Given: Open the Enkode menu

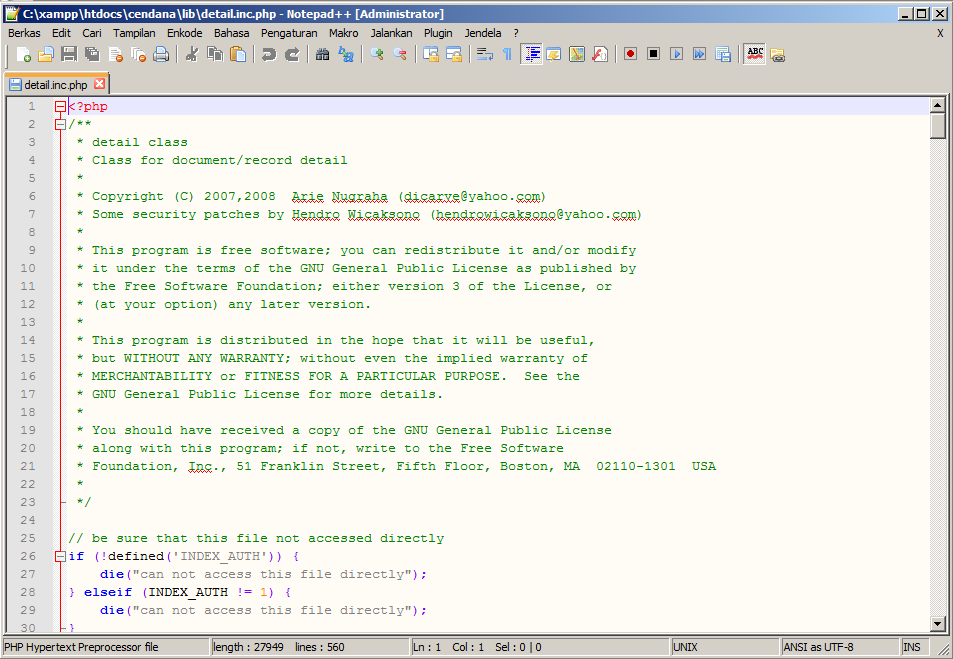Looking at the screenshot, I should [x=185, y=33].
